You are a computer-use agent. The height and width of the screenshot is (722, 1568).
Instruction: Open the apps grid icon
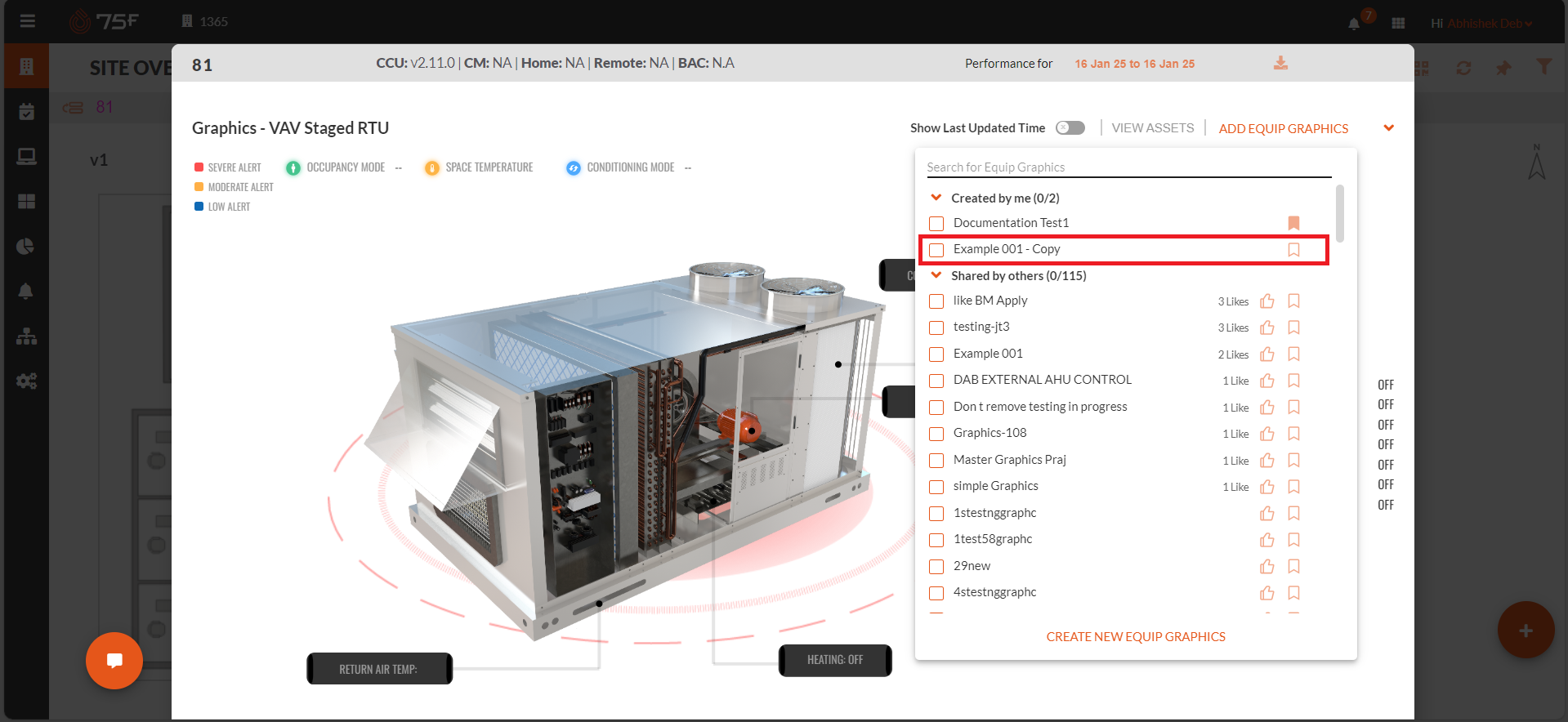point(1398,23)
